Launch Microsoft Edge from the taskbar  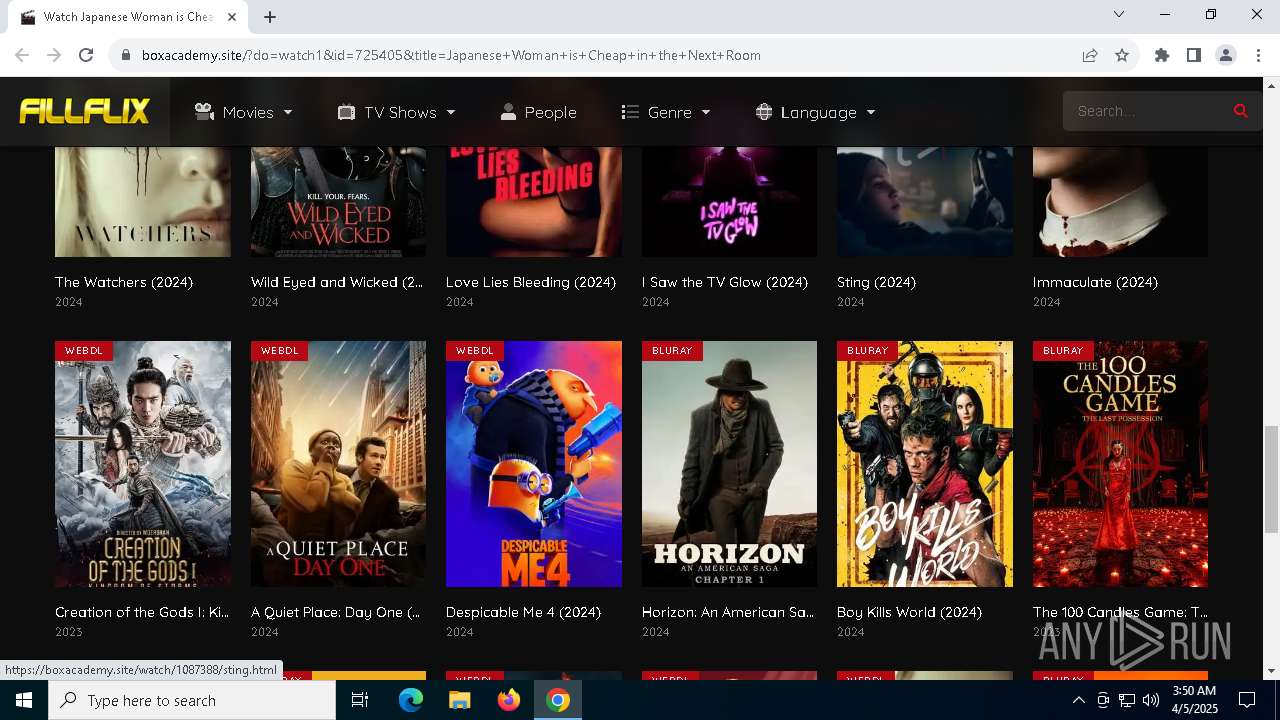click(411, 700)
